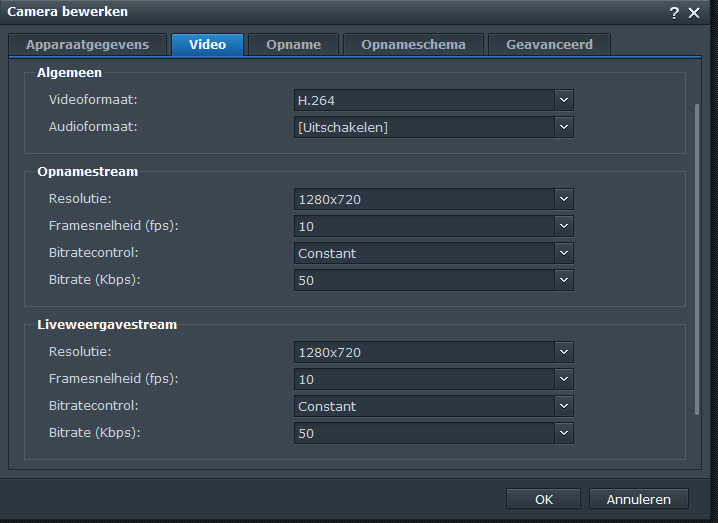This screenshot has width=718, height=523.
Task: Open the Audioformaat dropdown
Action: click(564, 127)
